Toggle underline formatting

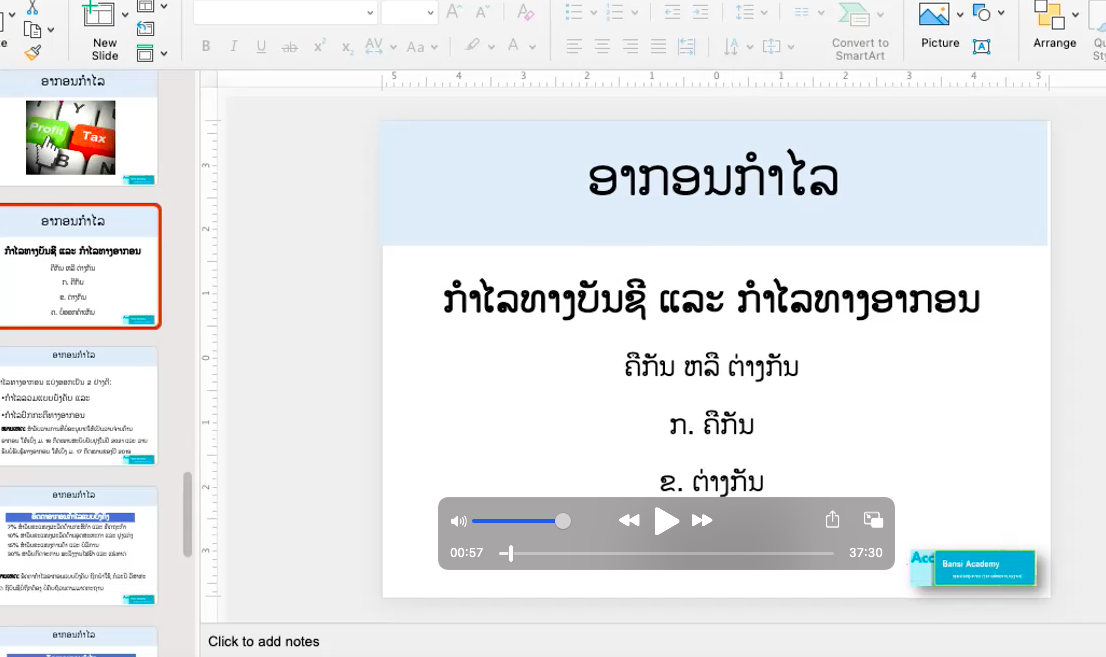(261, 47)
